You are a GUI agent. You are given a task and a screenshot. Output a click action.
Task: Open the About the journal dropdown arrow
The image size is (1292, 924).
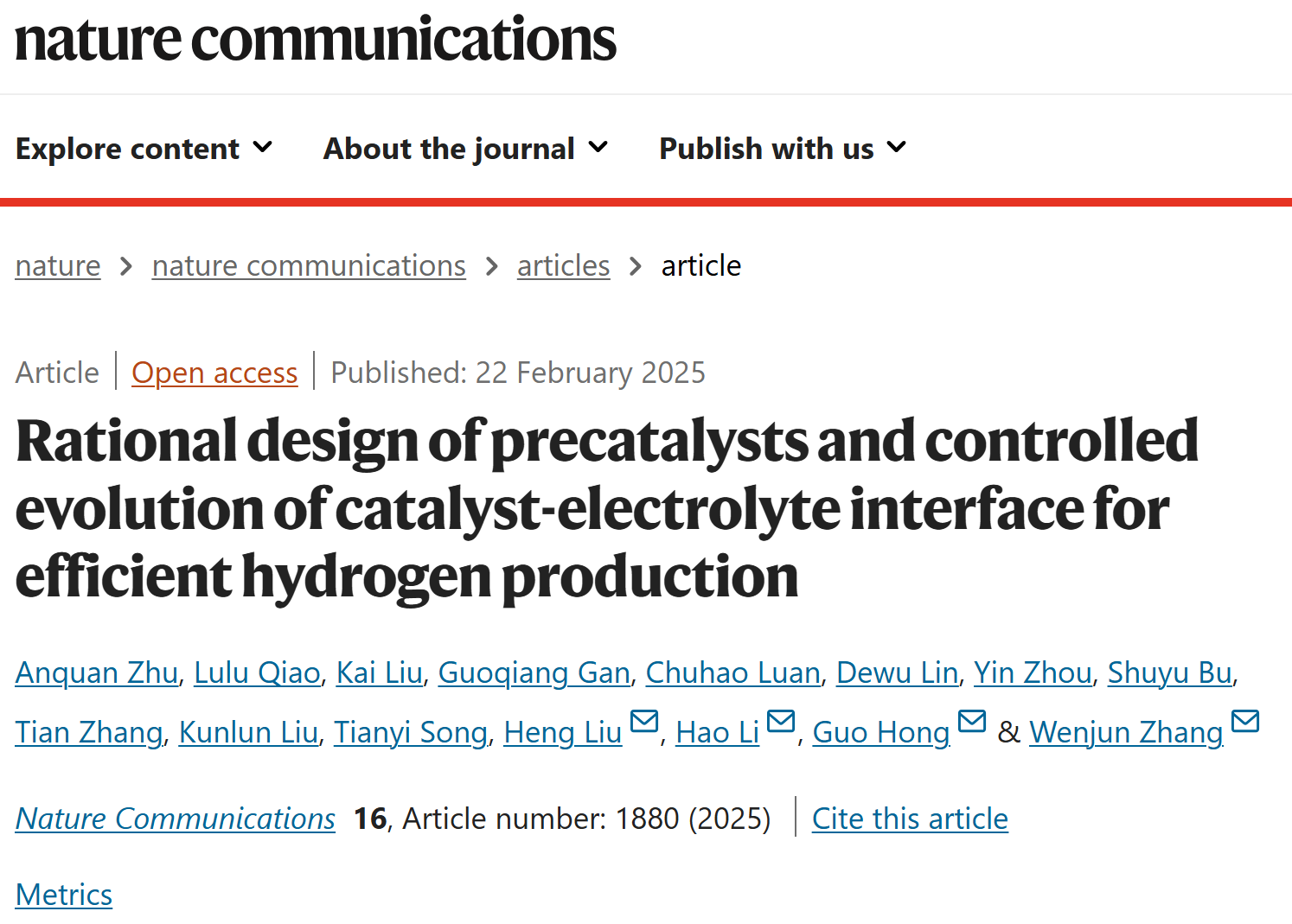click(598, 148)
